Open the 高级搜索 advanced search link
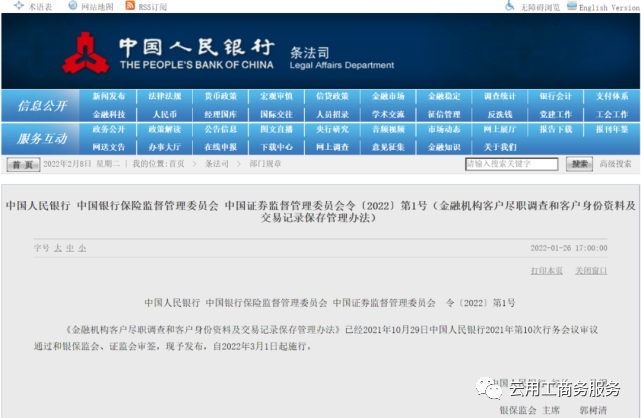Viewport: 641px width, 418px height. (x=615, y=164)
